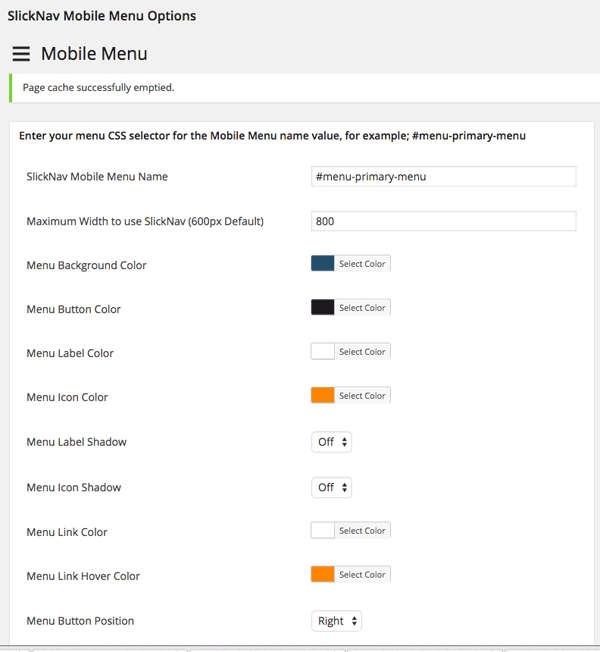Click the Mobile Menu page heading
This screenshot has height=652, width=600.
click(x=94, y=54)
